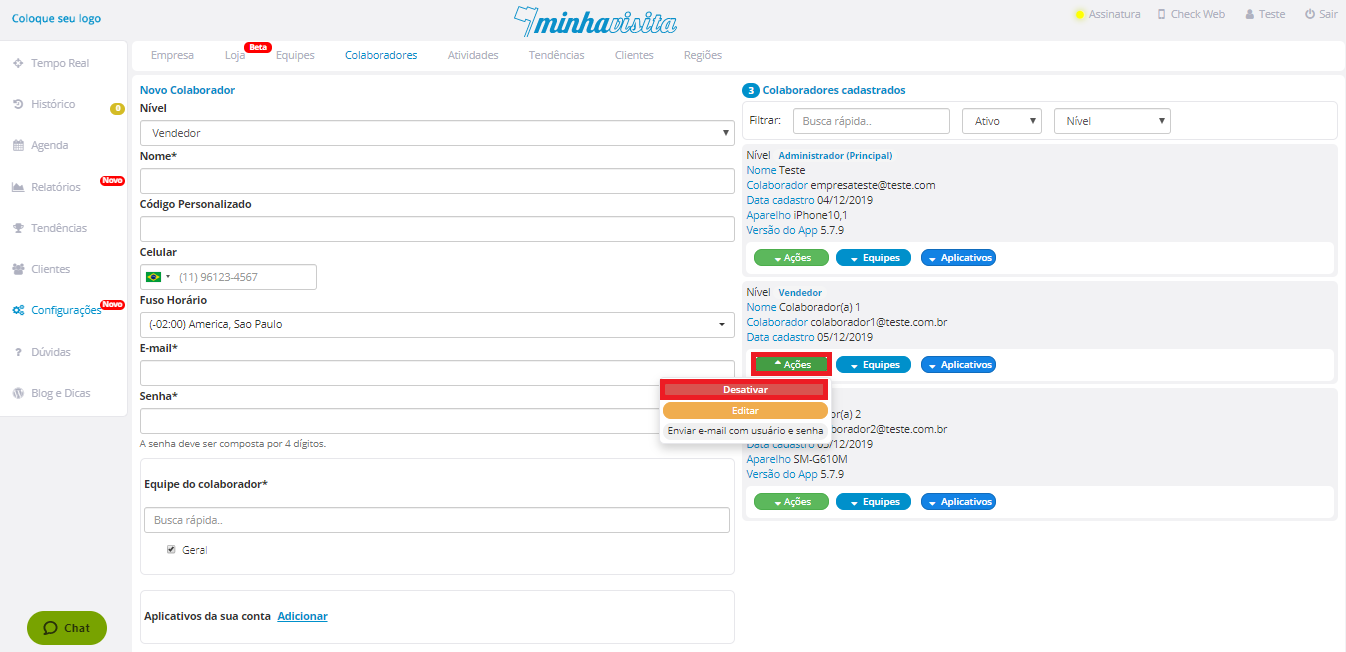
Task: Open Blog e Dicas in sidebar
Action: [60, 393]
